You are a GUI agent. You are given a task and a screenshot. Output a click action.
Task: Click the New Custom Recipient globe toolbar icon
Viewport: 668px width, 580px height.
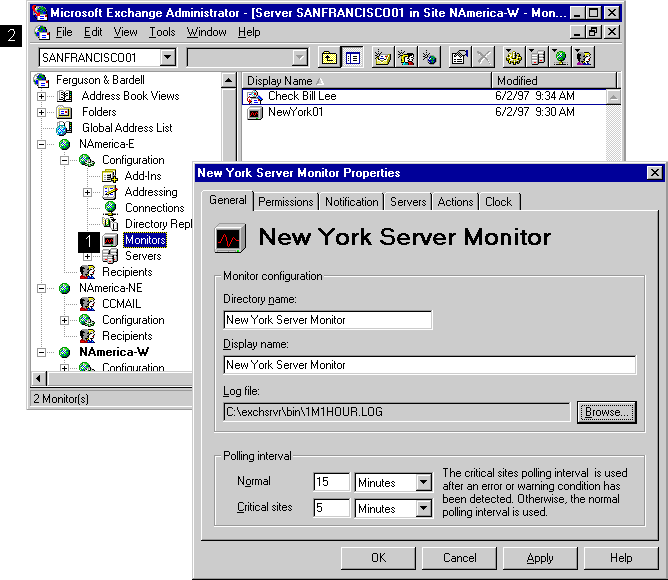point(429,57)
